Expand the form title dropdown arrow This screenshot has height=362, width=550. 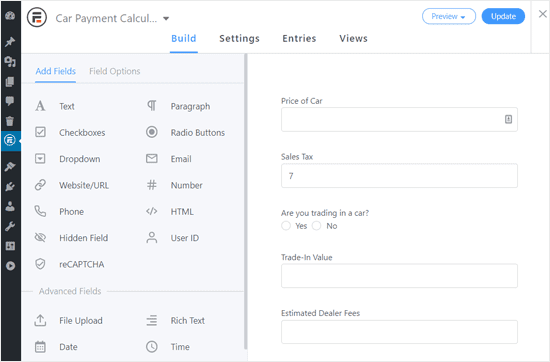pos(166,18)
